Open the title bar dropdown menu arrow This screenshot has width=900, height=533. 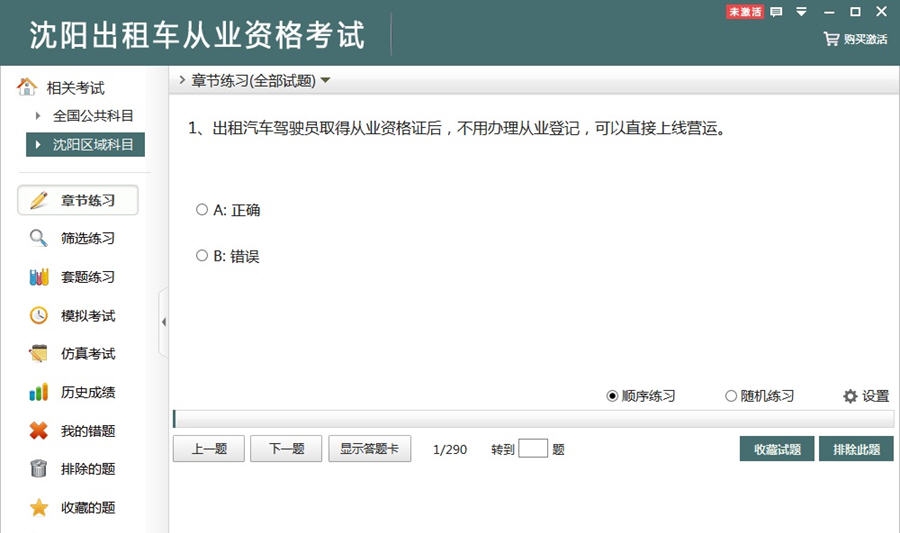(802, 11)
